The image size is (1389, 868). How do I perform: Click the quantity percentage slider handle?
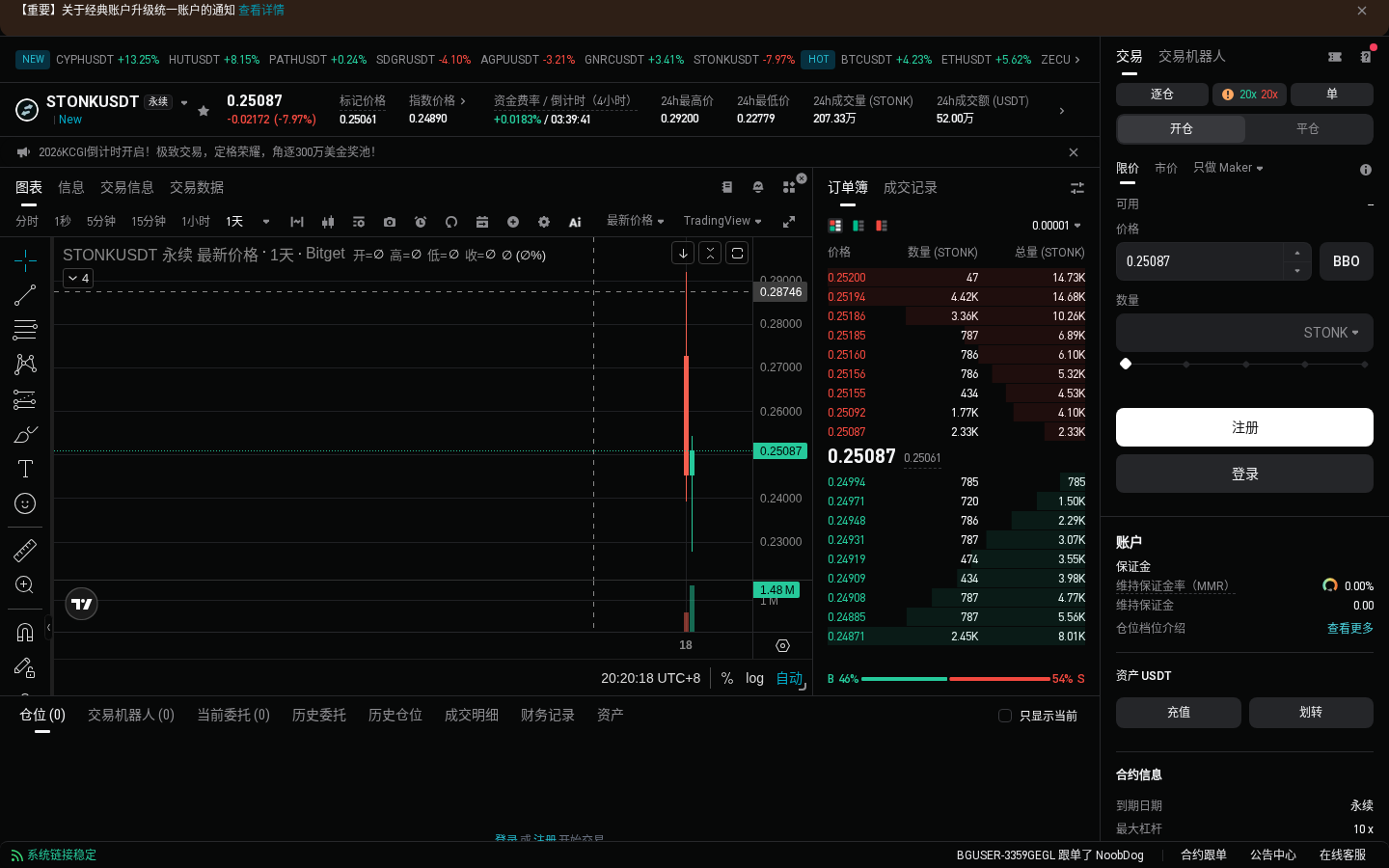pyautogui.click(x=1126, y=364)
